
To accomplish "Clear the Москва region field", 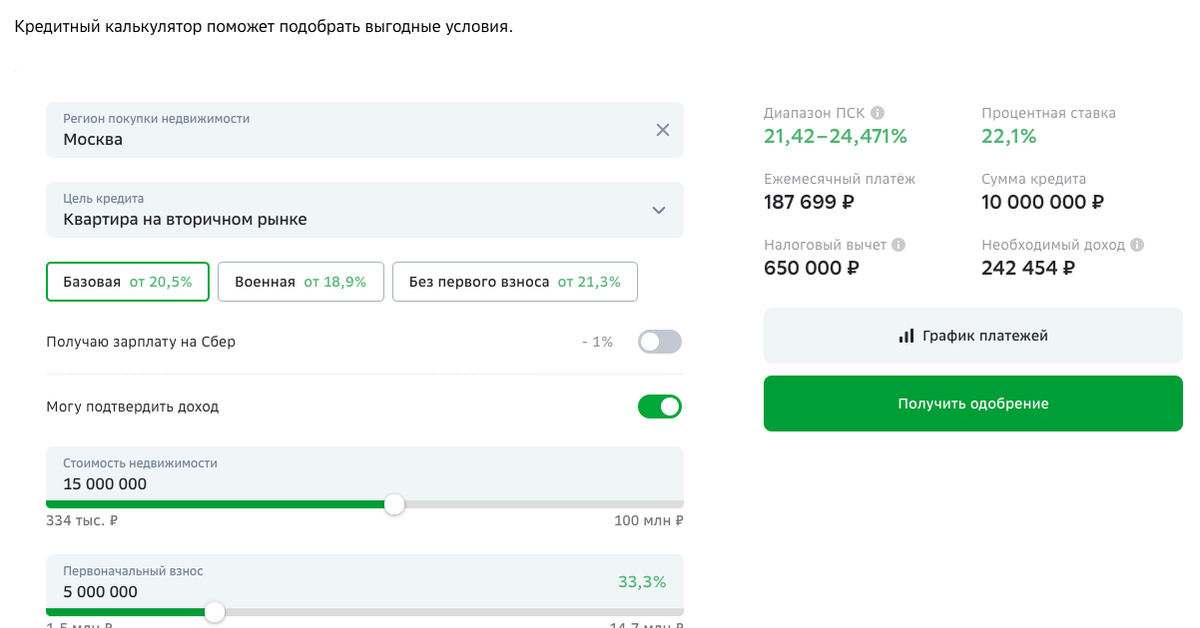I will [662, 130].
